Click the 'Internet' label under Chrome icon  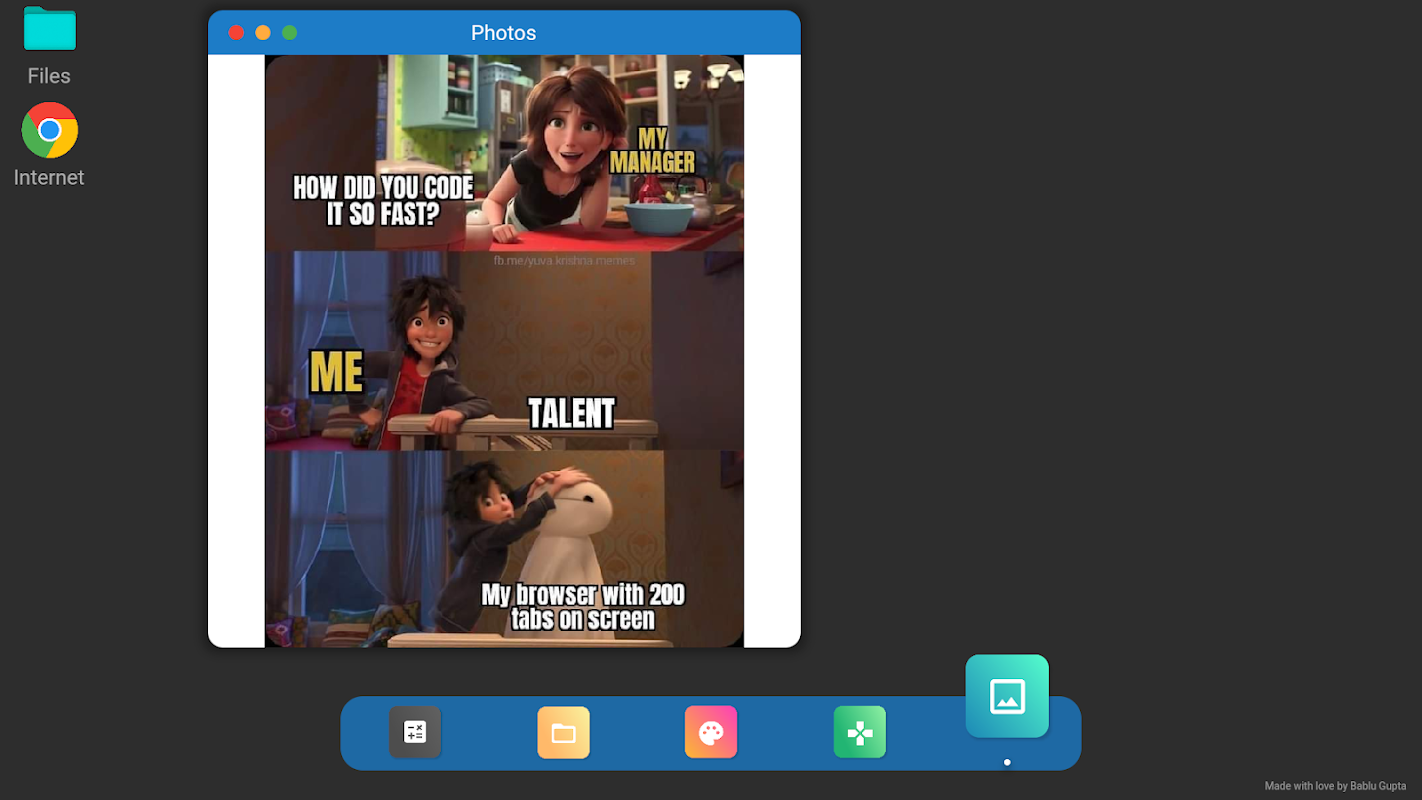click(49, 177)
